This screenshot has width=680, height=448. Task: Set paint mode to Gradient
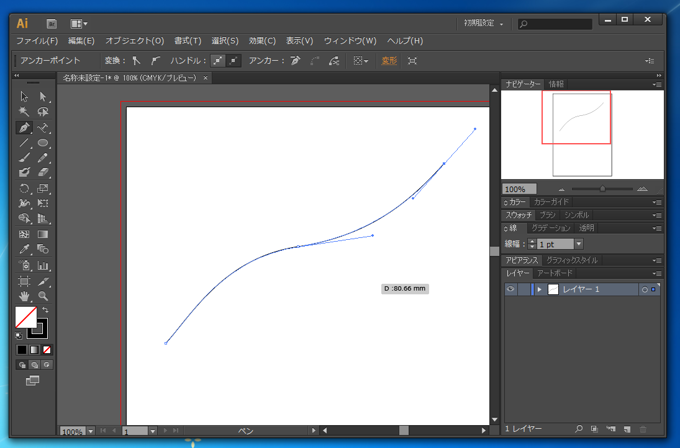tap(34, 350)
